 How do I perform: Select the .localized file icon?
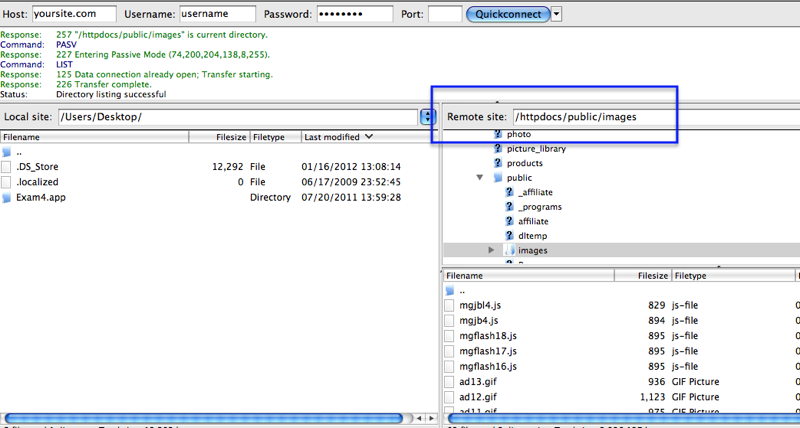click(6, 182)
